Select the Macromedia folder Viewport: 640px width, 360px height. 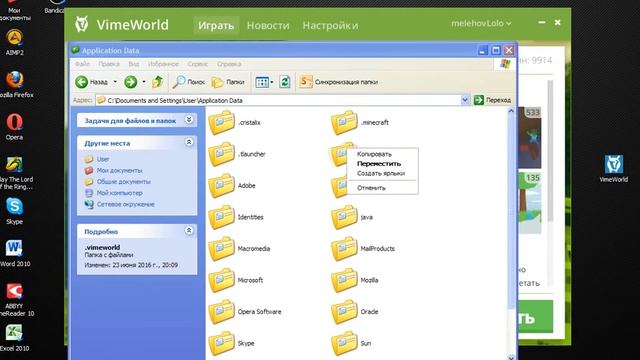pos(239,249)
